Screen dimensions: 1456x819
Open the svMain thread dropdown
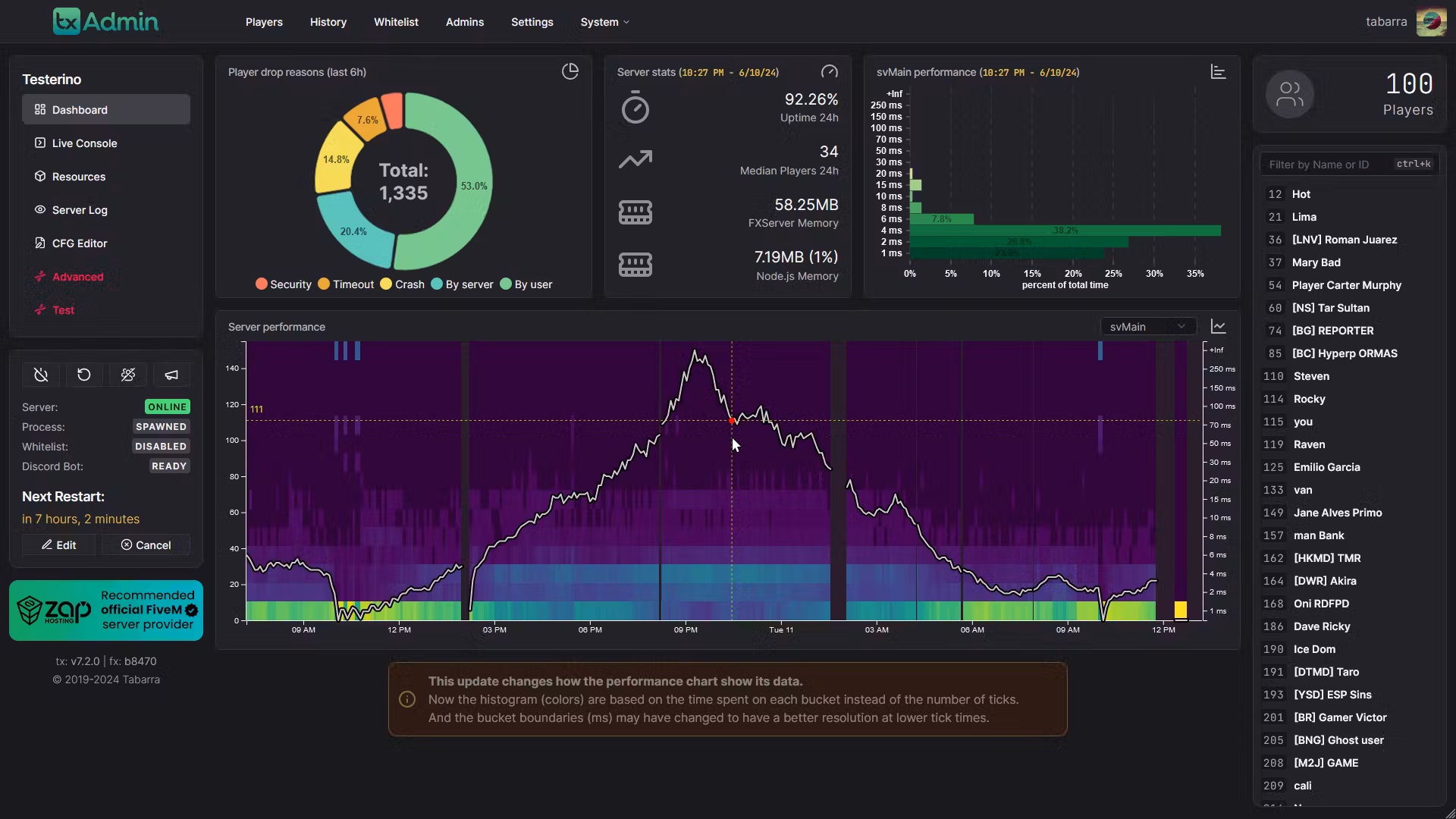coord(1147,327)
